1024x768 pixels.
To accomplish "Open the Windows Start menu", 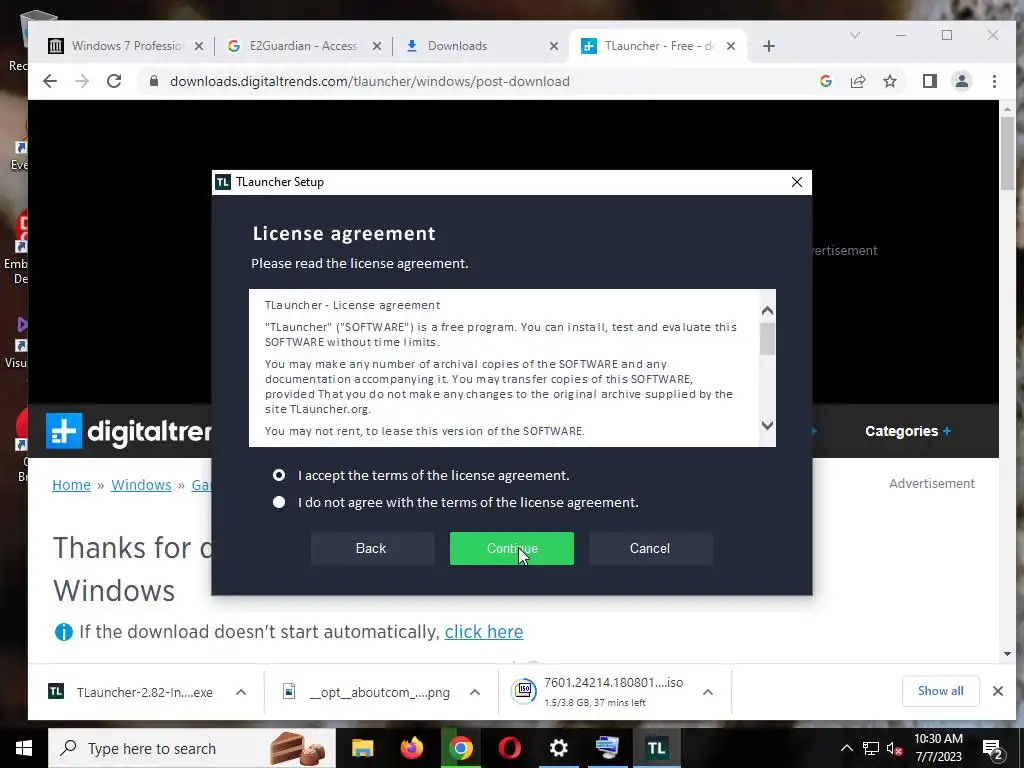I will click(24, 748).
